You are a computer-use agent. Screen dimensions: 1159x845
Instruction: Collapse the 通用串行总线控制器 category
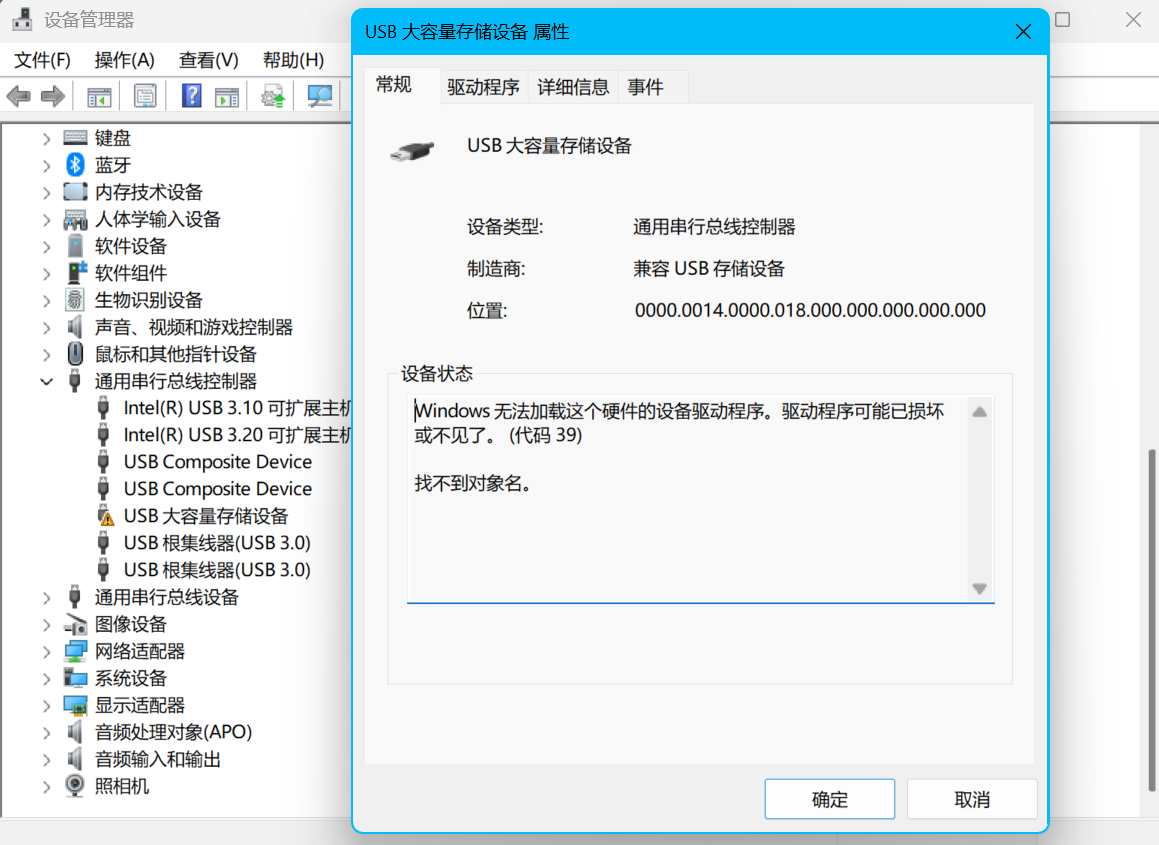(47, 381)
